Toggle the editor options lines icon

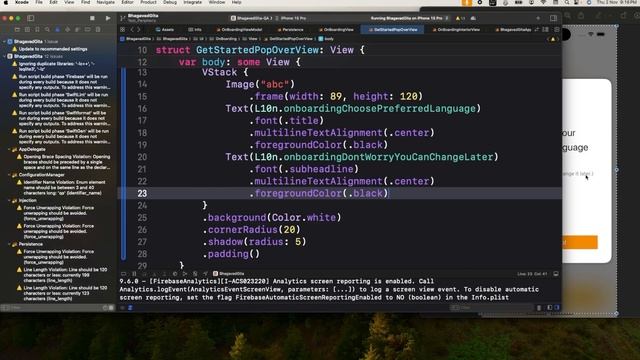545,30
